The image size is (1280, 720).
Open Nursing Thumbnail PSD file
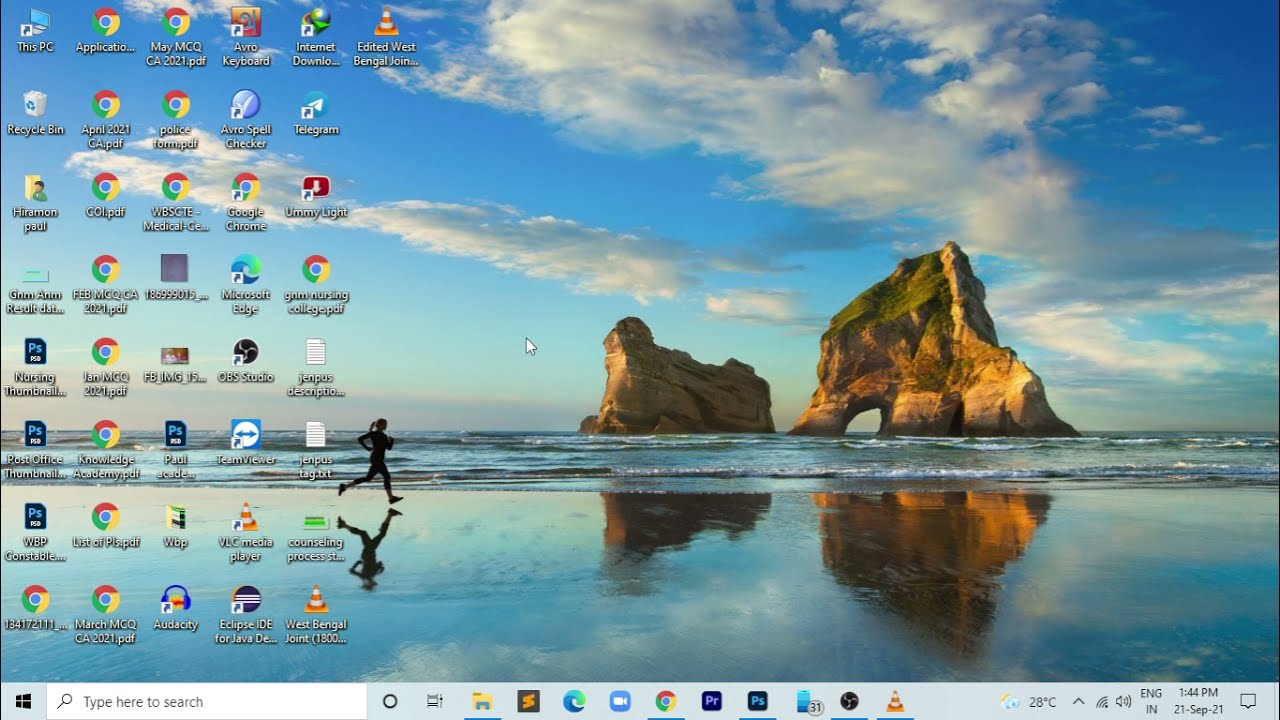[35, 367]
